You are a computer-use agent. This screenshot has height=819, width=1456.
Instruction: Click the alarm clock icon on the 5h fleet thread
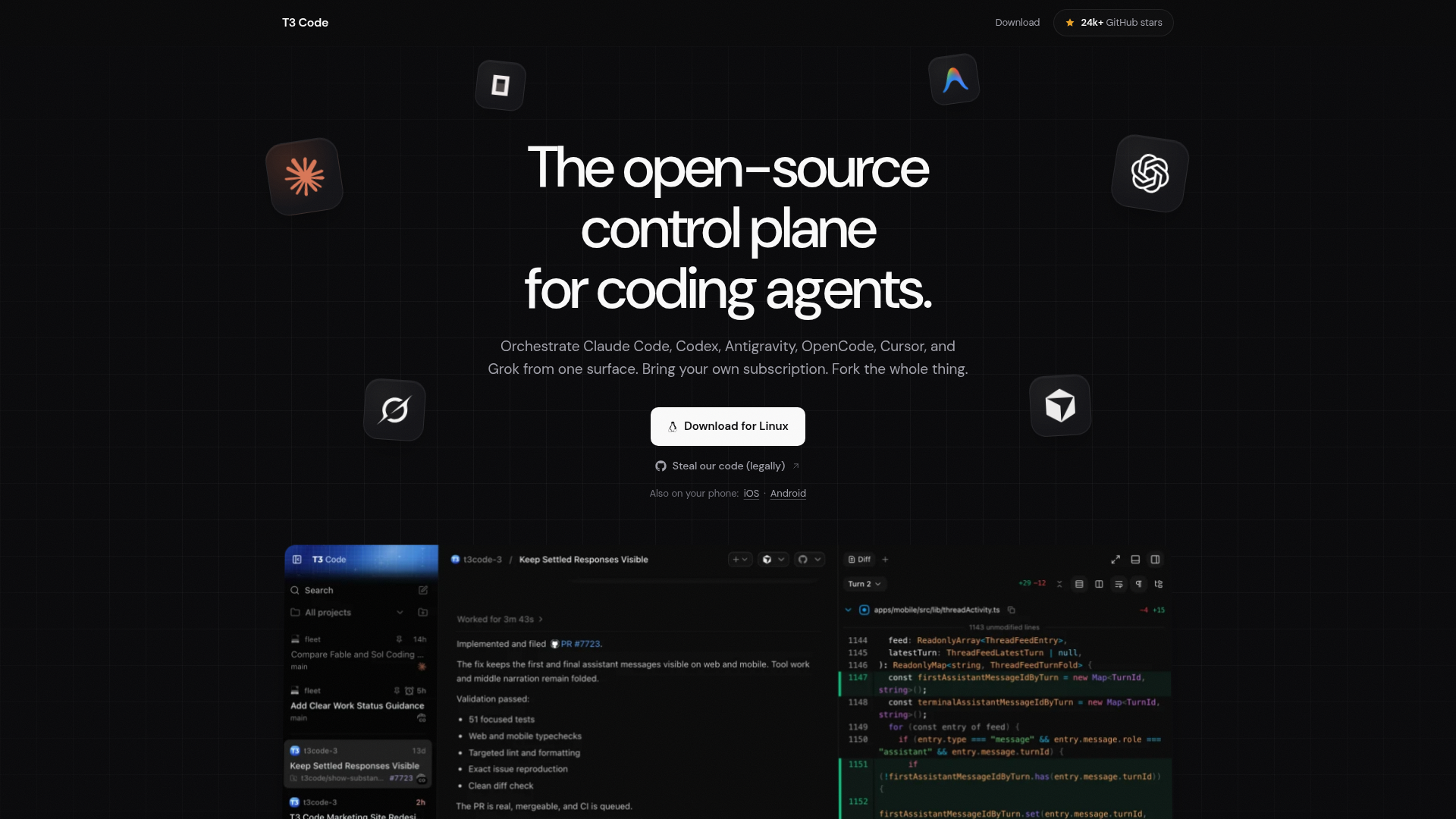point(409,691)
